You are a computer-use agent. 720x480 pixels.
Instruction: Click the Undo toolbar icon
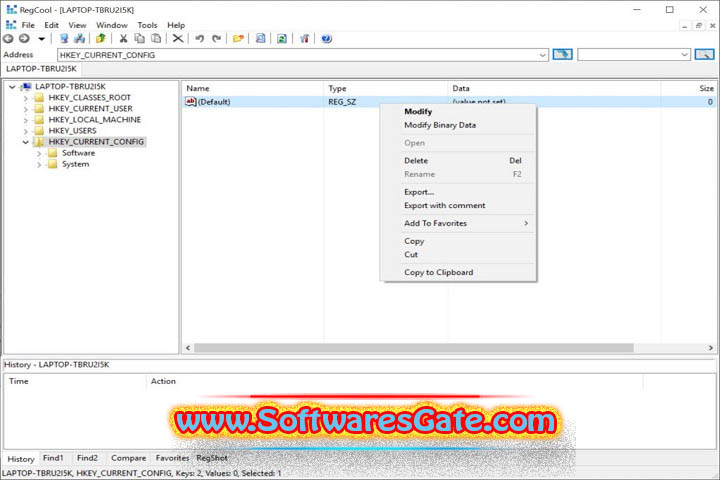[x=199, y=39]
